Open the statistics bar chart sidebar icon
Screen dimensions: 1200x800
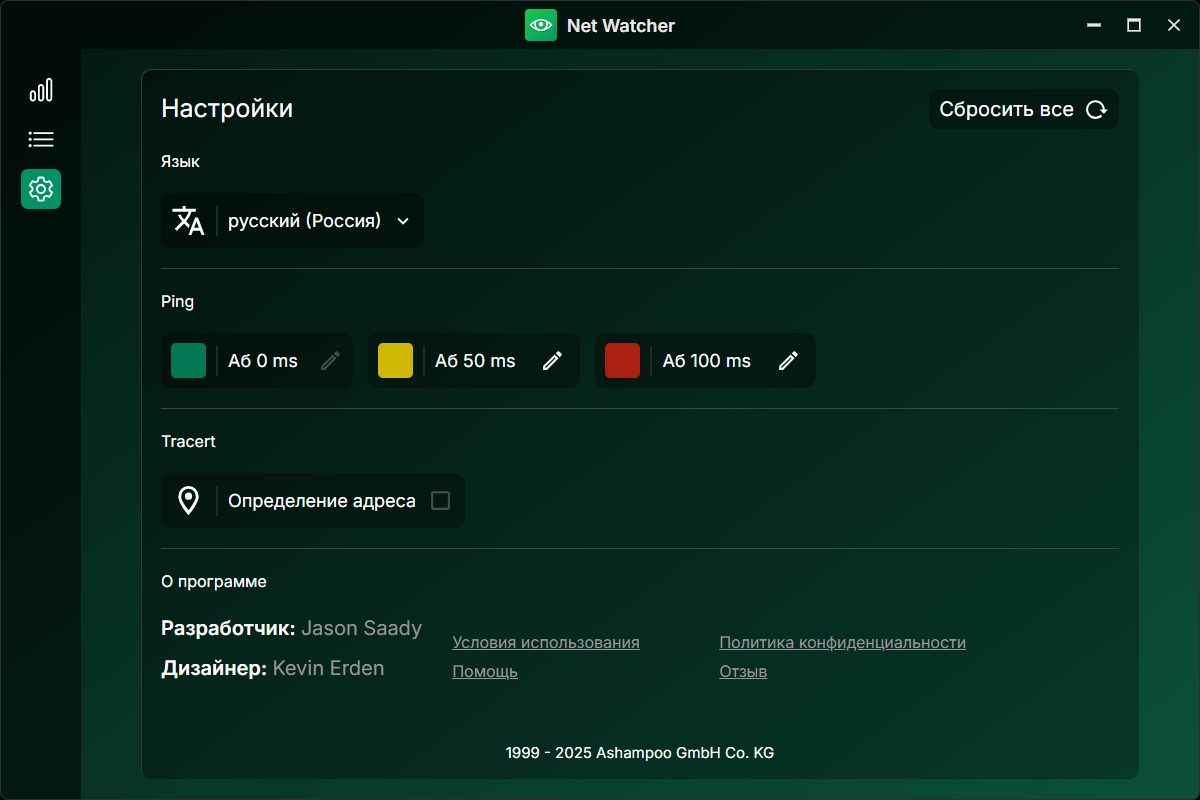(x=41, y=91)
